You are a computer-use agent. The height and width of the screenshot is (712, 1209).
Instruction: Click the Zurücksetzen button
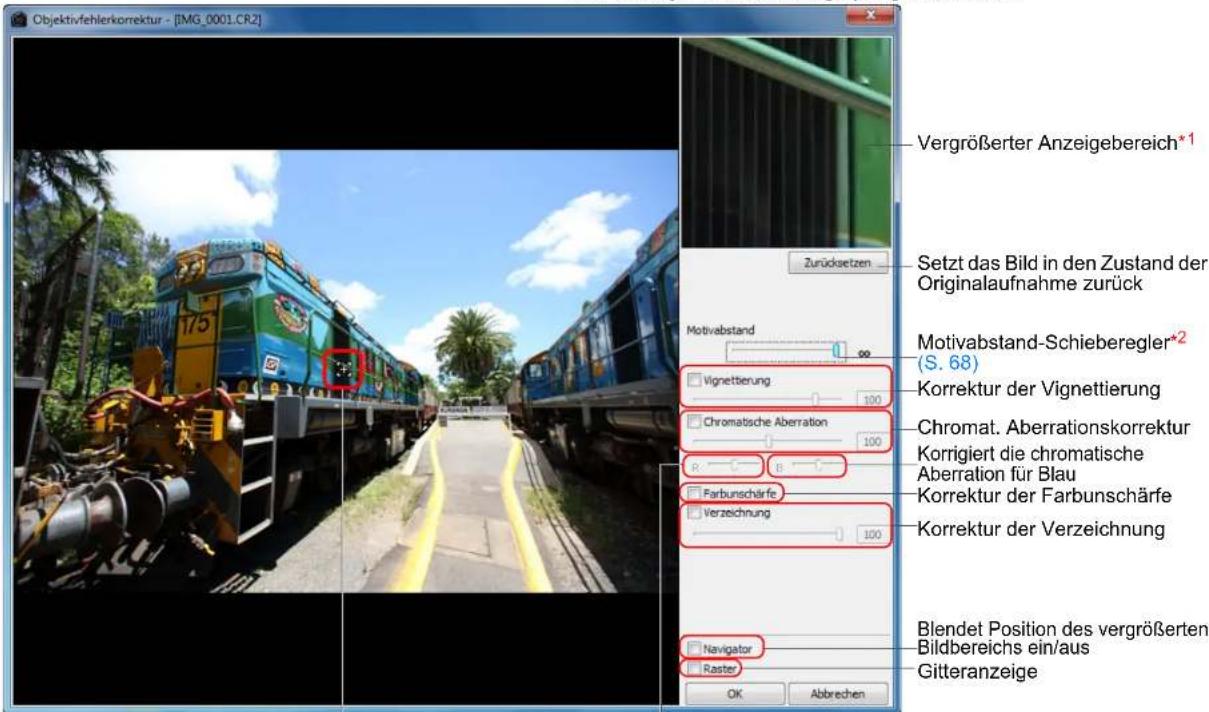(x=836, y=264)
